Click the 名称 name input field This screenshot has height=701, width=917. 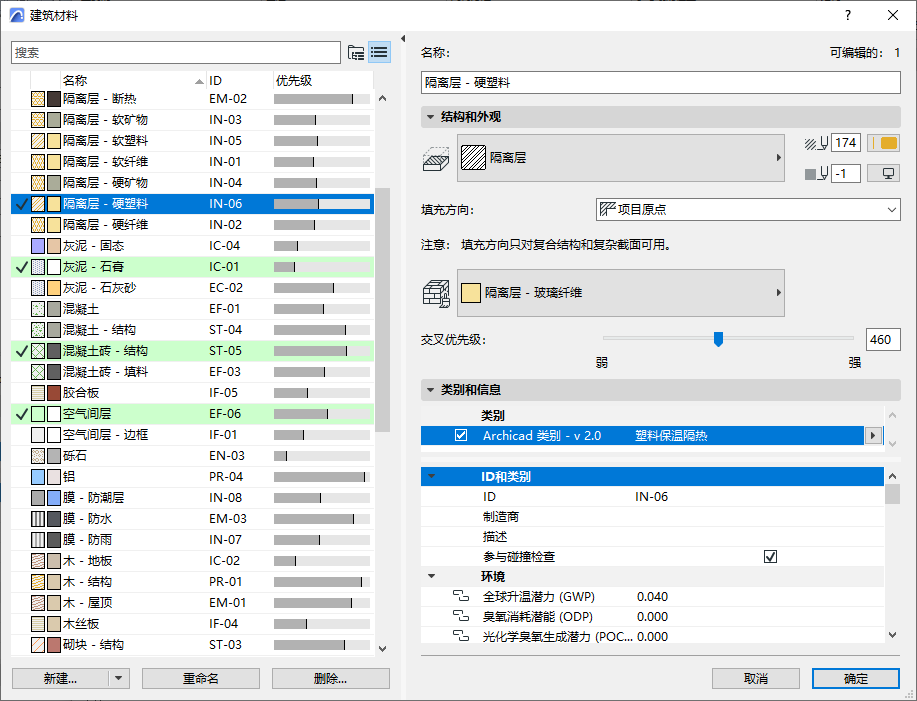pos(660,82)
